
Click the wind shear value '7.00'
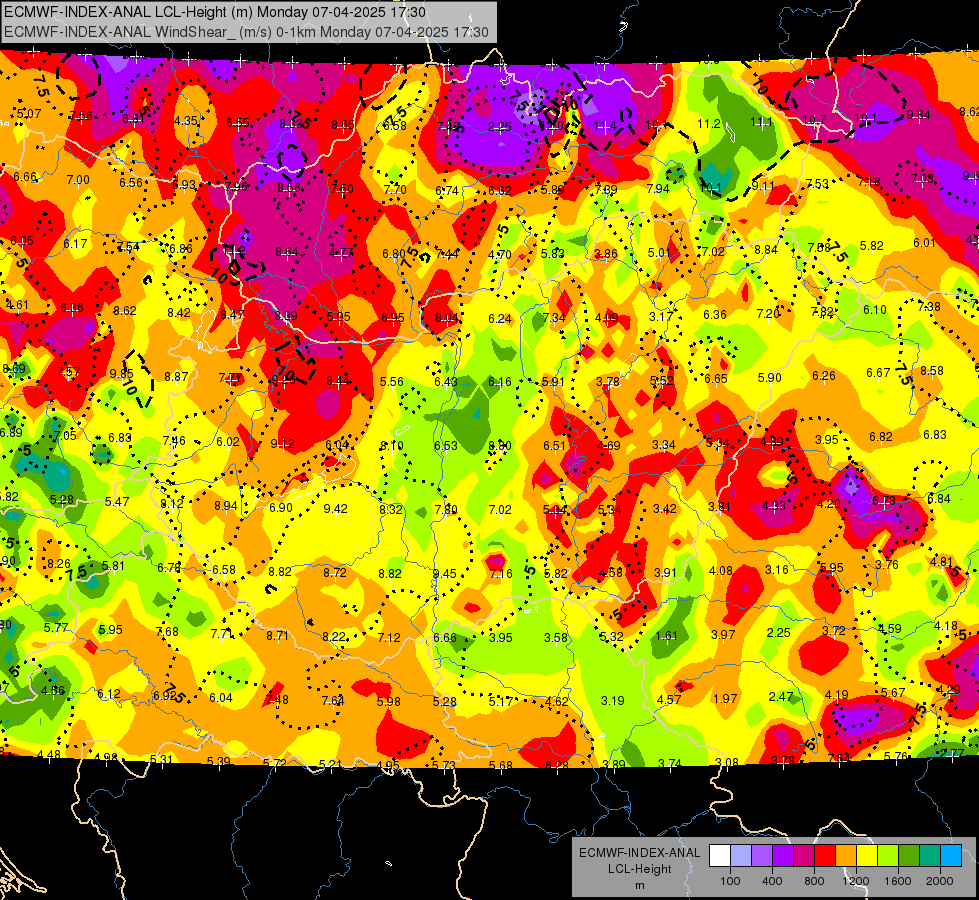[78, 180]
